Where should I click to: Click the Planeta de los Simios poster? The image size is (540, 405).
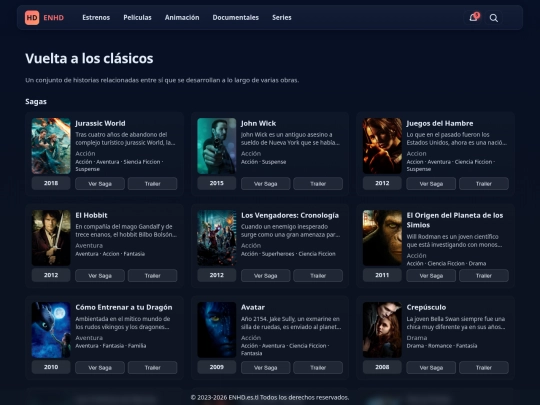[382, 238]
